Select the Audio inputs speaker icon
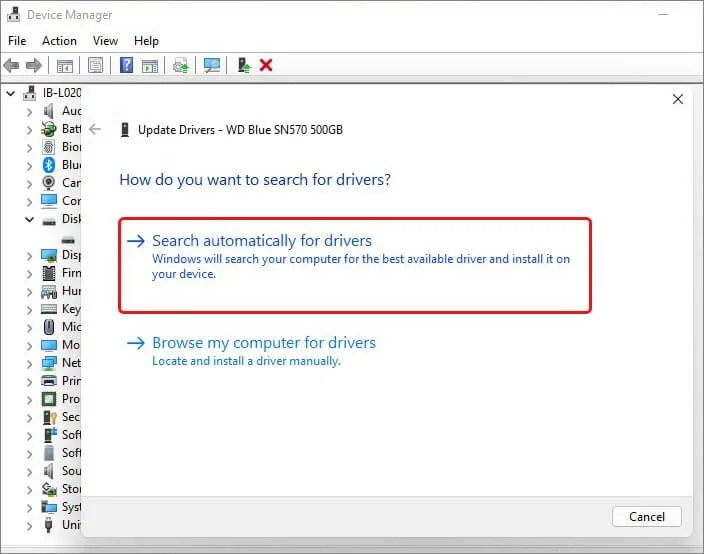This screenshot has height=554, width=704. pos(48,111)
